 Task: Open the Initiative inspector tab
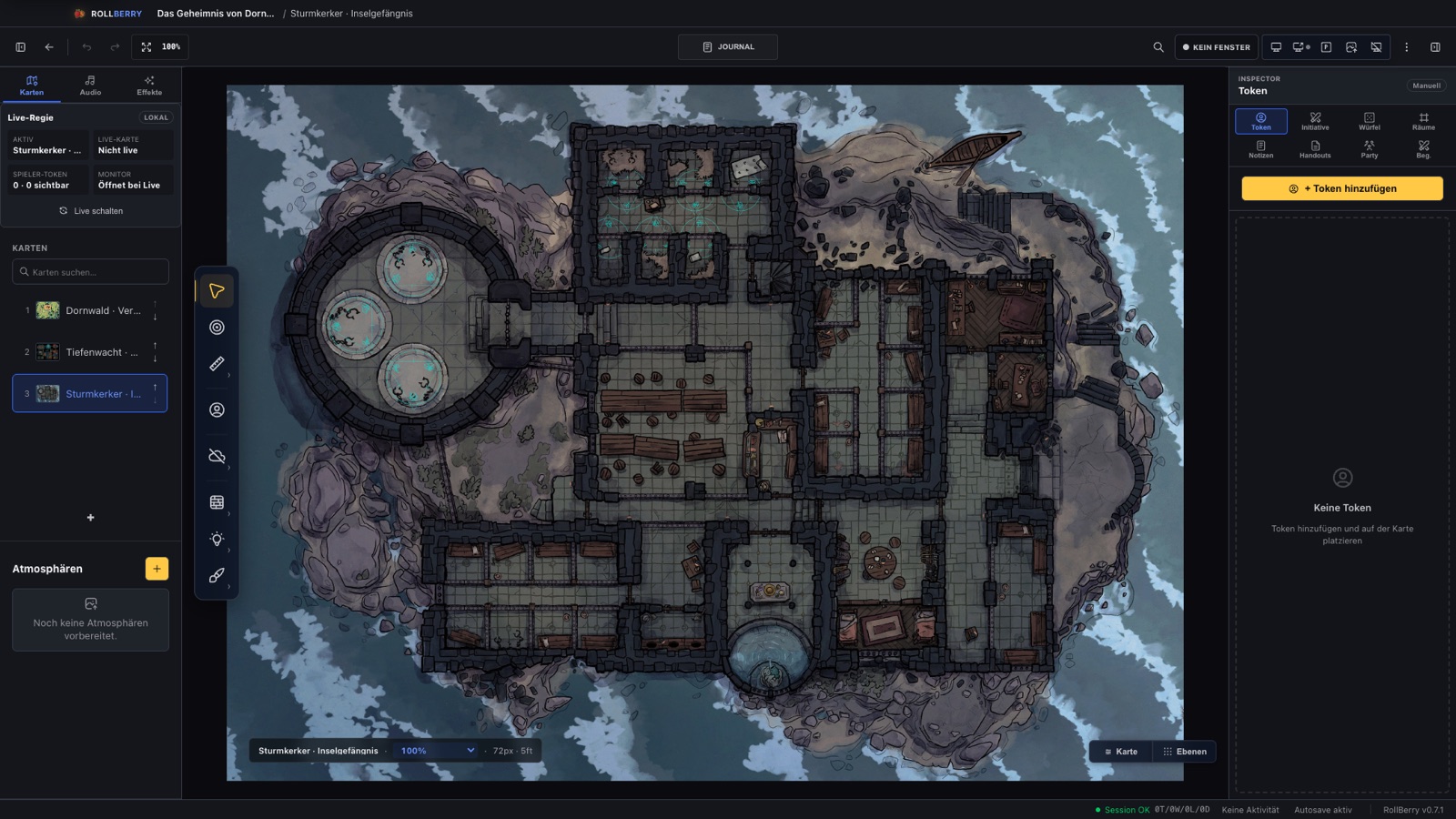click(1315, 121)
